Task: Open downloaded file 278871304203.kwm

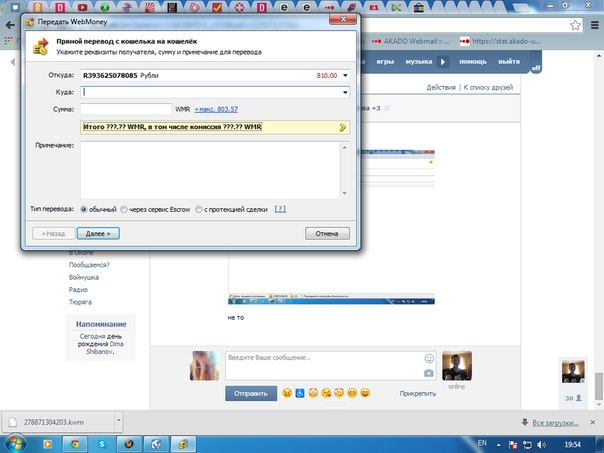Action: (x=54, y=422)
